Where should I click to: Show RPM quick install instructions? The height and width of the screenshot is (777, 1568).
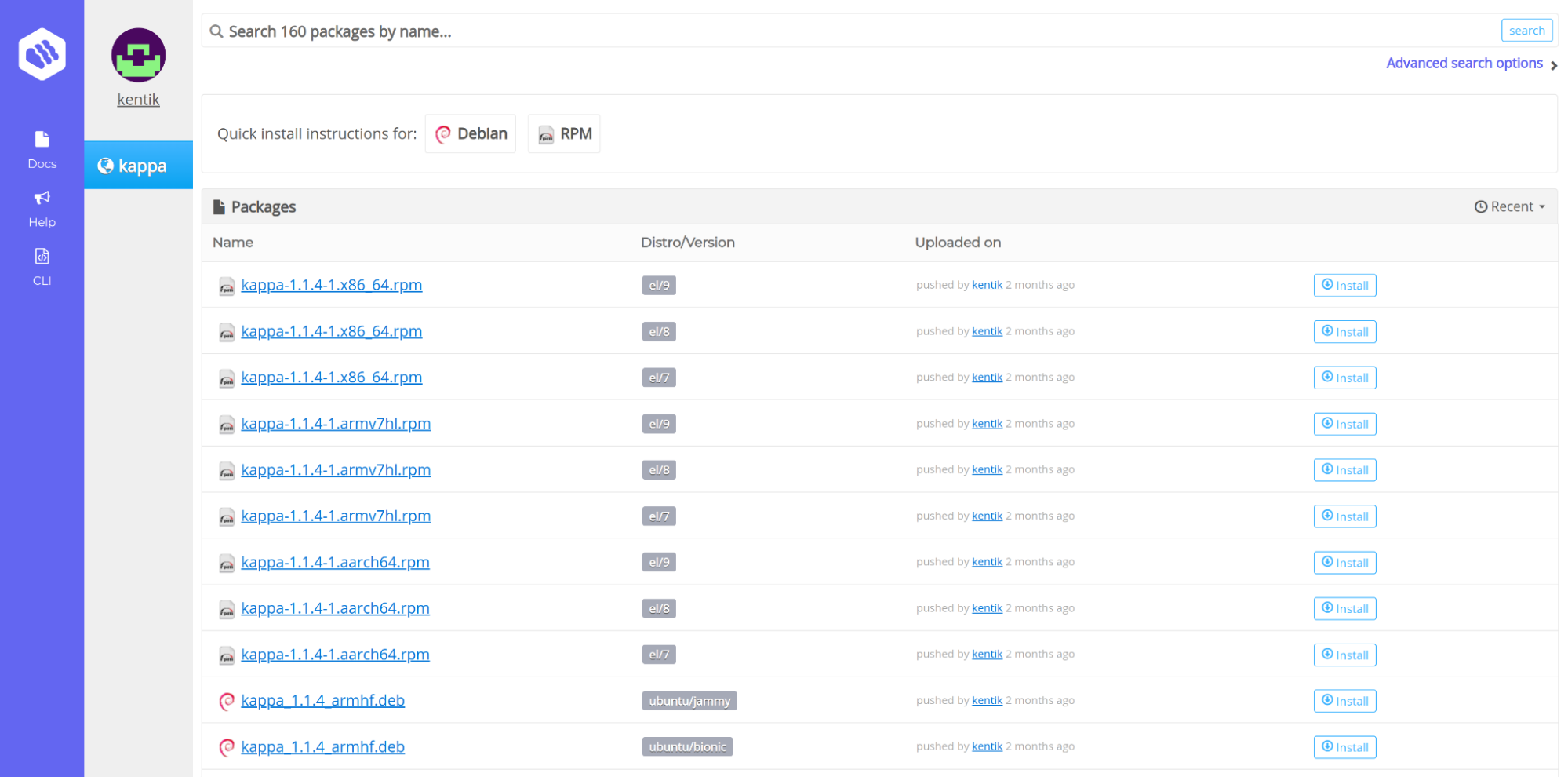(564, 133)
